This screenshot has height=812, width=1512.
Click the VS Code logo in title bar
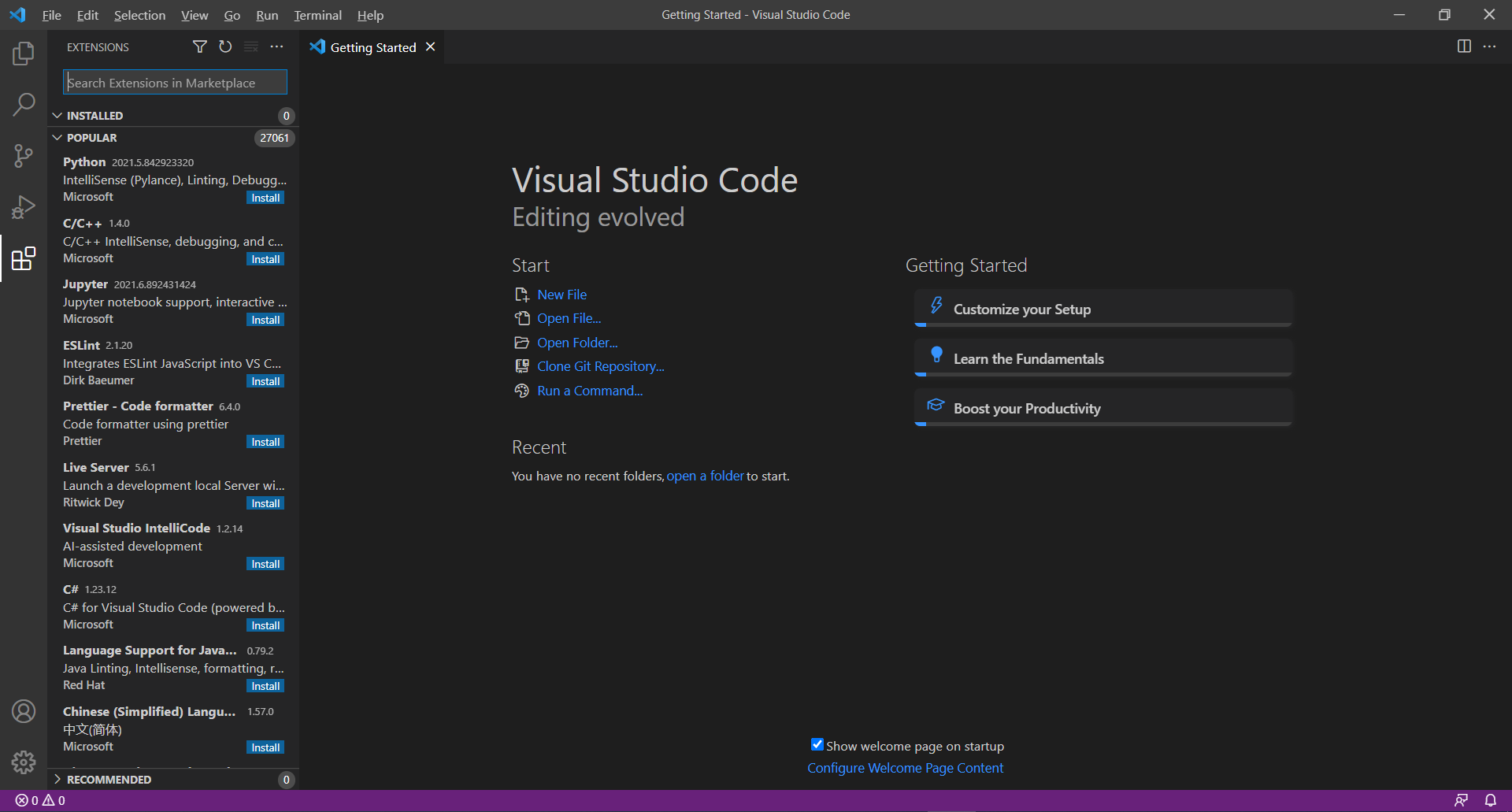coord(17,15)
